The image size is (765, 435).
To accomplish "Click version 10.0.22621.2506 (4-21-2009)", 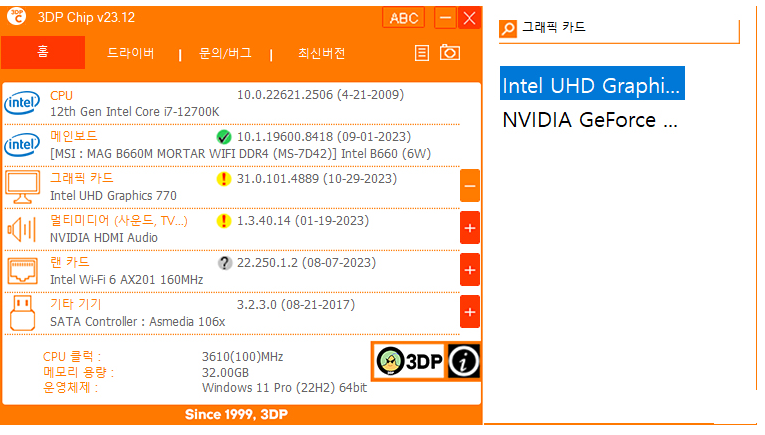I will 321,95.
